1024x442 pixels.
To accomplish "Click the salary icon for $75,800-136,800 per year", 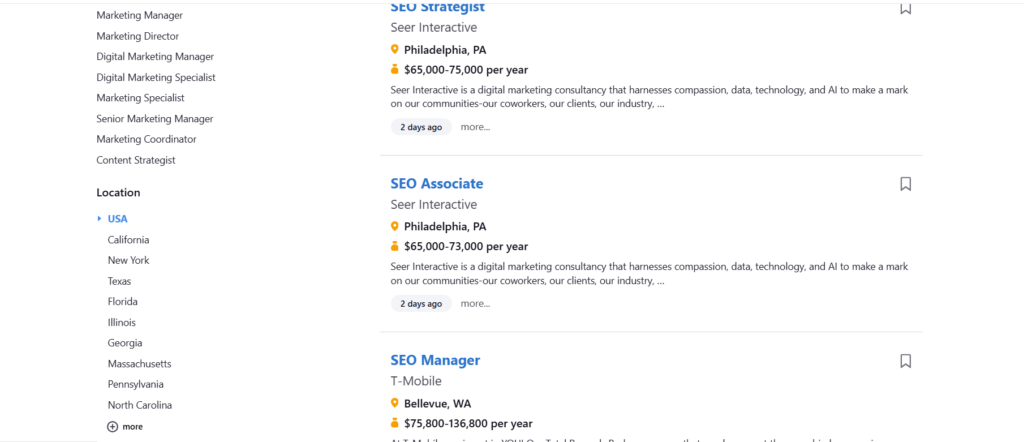I will [395, 423].
